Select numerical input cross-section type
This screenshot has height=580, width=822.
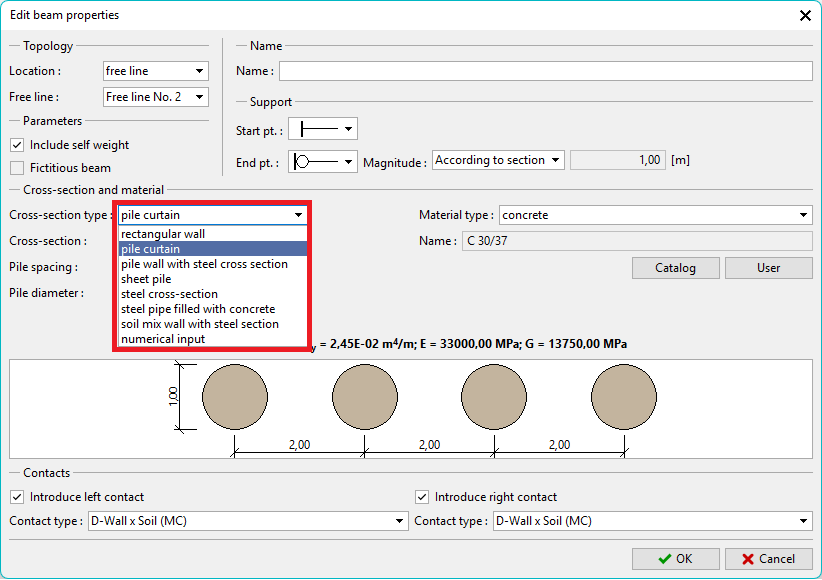[163, 339]
